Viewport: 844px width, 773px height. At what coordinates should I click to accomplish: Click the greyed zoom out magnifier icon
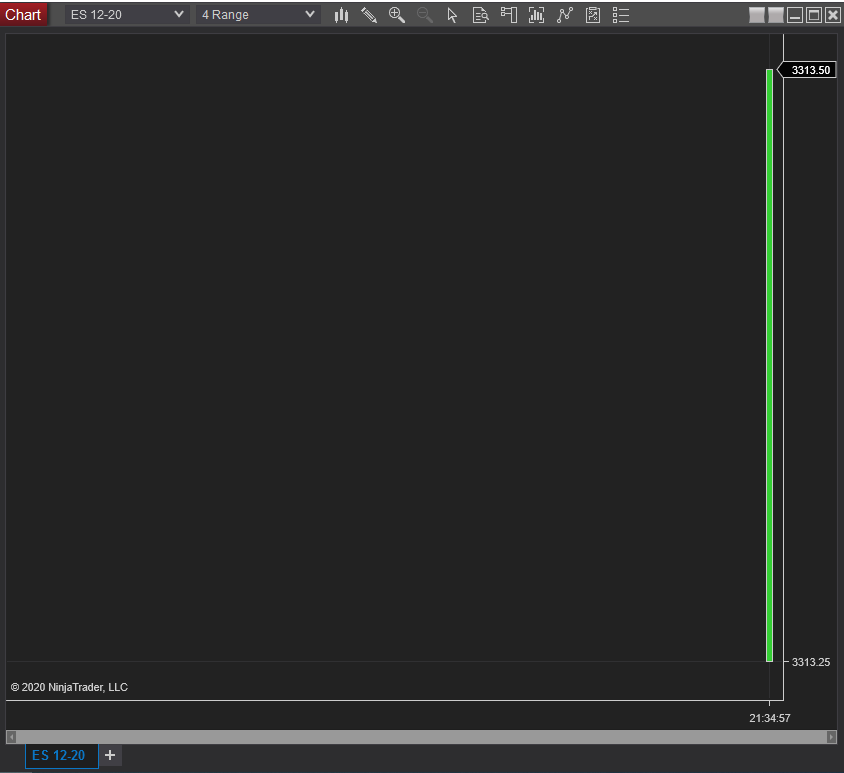click(425, 15)
